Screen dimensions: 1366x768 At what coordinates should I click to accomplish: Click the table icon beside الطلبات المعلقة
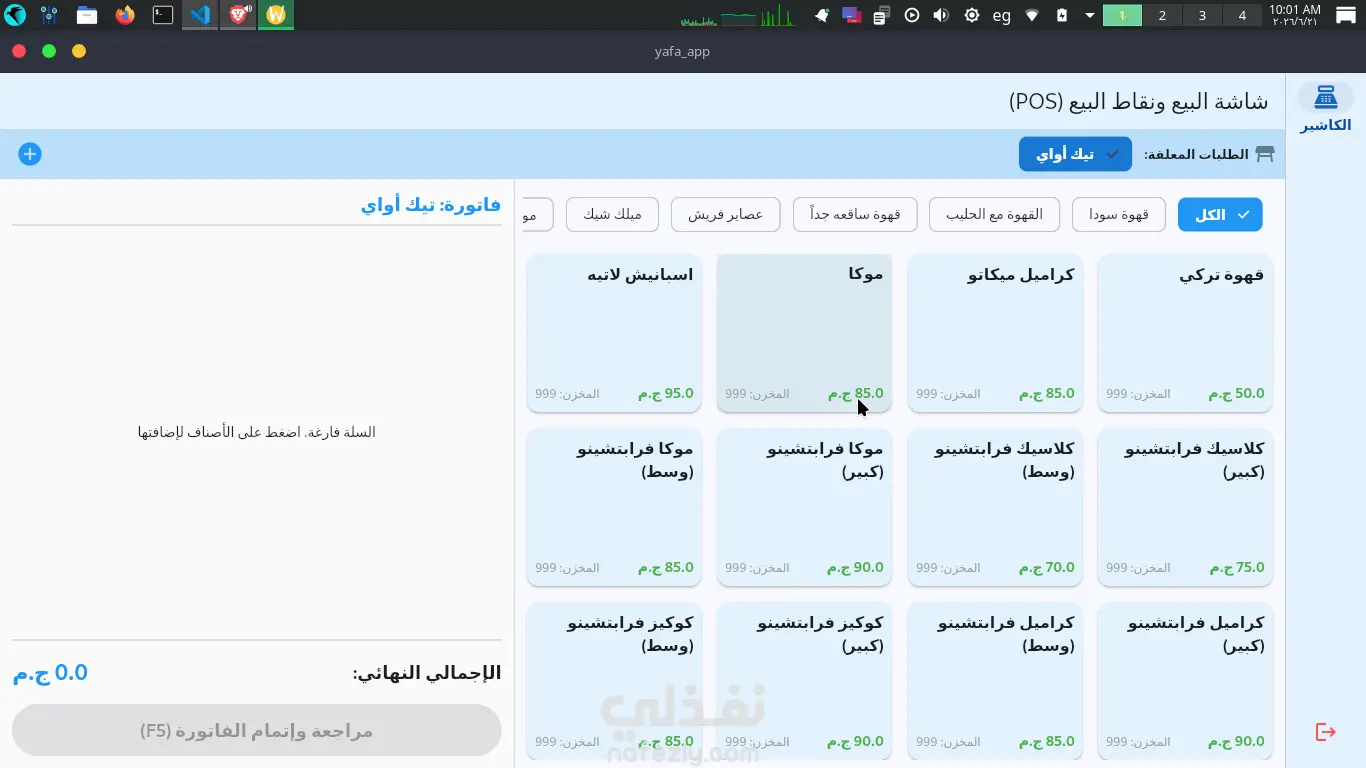1265,154
